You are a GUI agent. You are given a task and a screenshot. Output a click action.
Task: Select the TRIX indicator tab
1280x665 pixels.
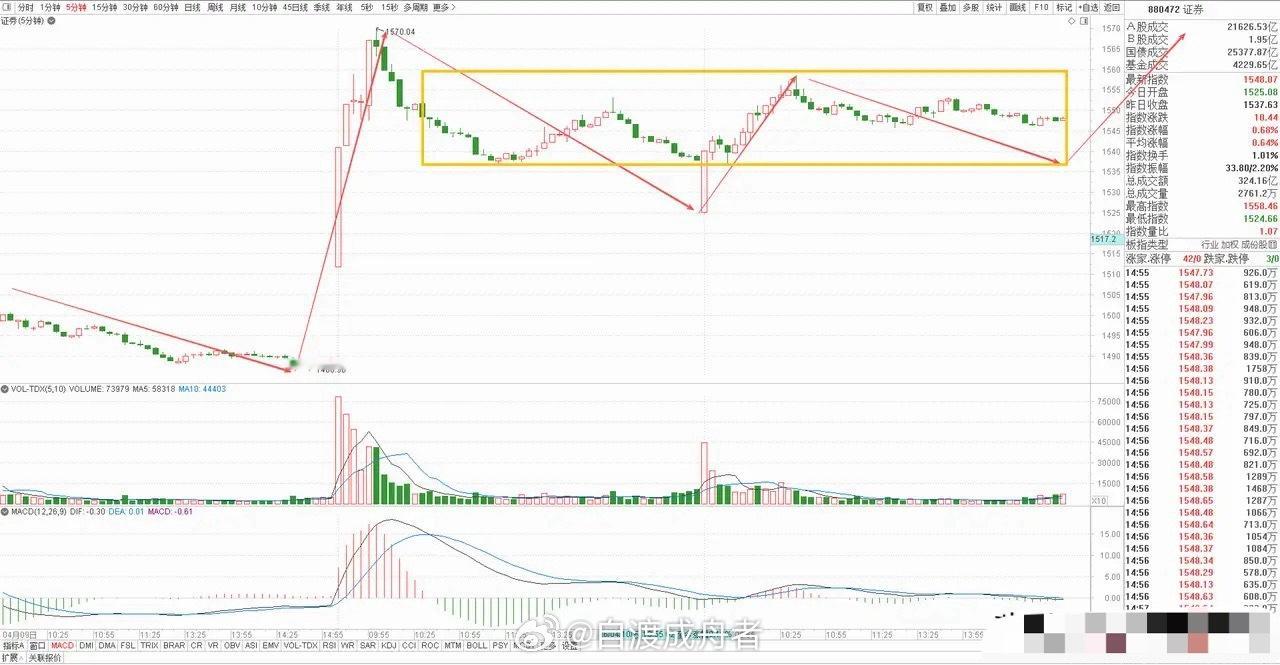[150, 646]
